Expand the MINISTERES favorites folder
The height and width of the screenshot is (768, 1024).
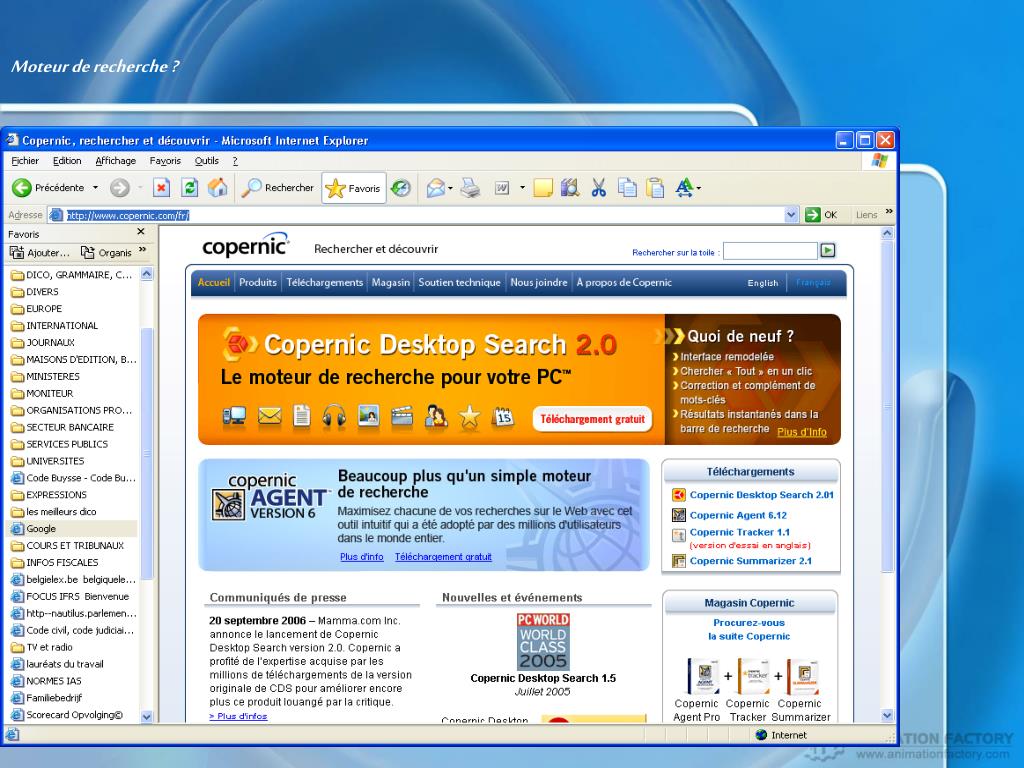45,377
